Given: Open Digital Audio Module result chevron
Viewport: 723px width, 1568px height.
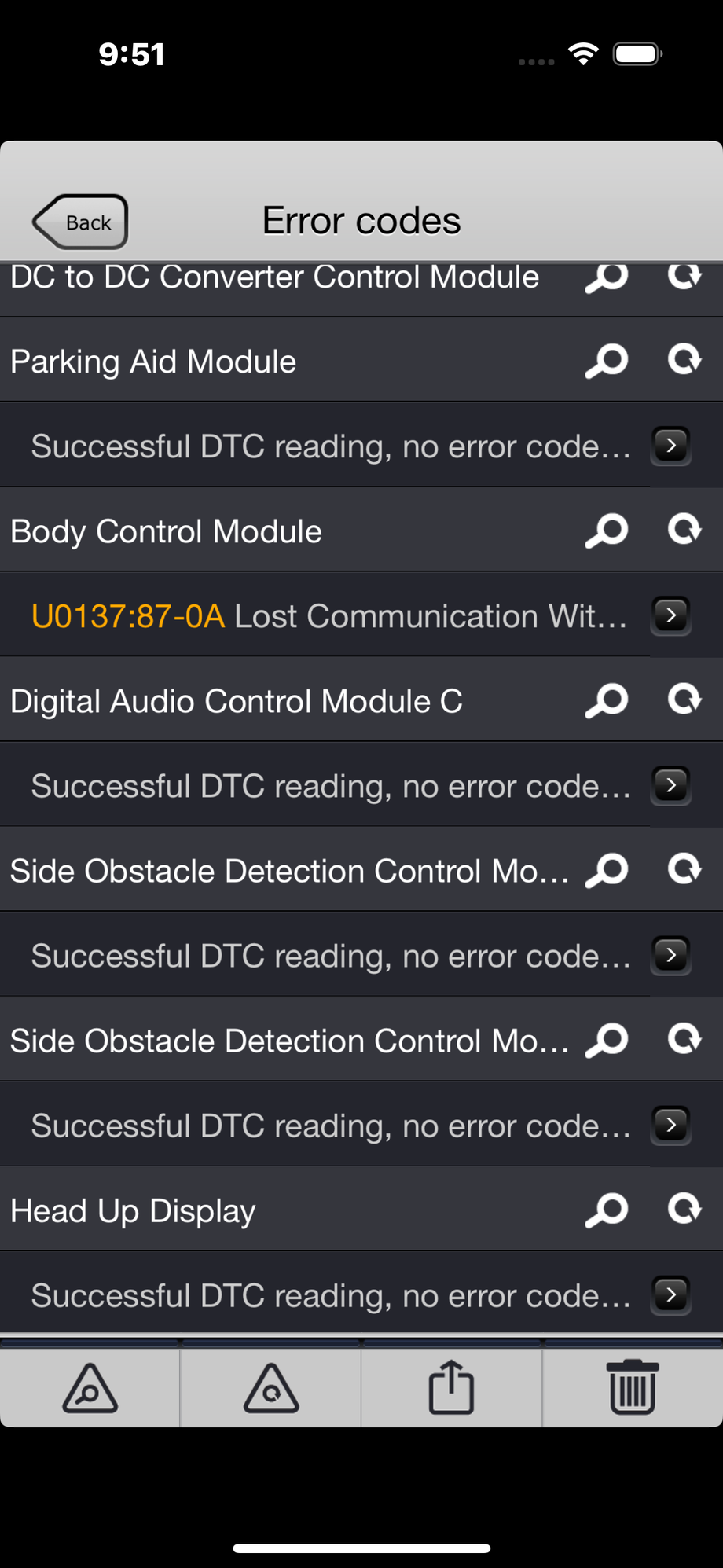Looking at the screenshot, I should point(671,785).
